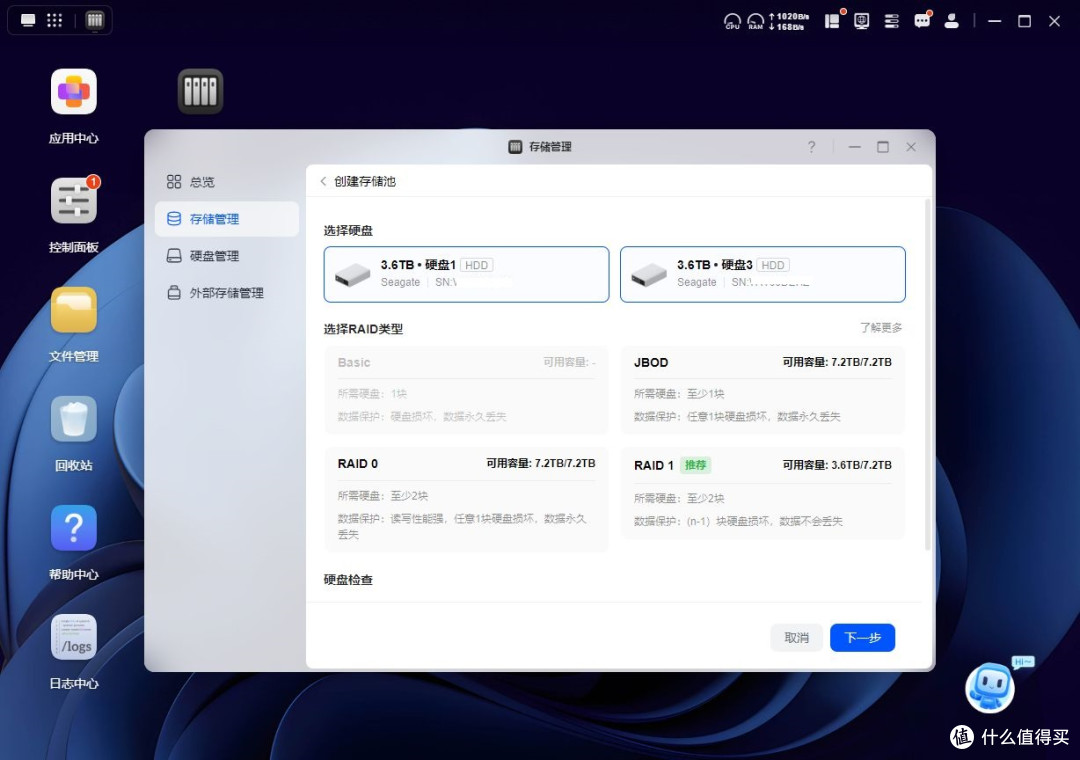
Task: Open the monitor display icon in top bar
Action: pos(862,21)
